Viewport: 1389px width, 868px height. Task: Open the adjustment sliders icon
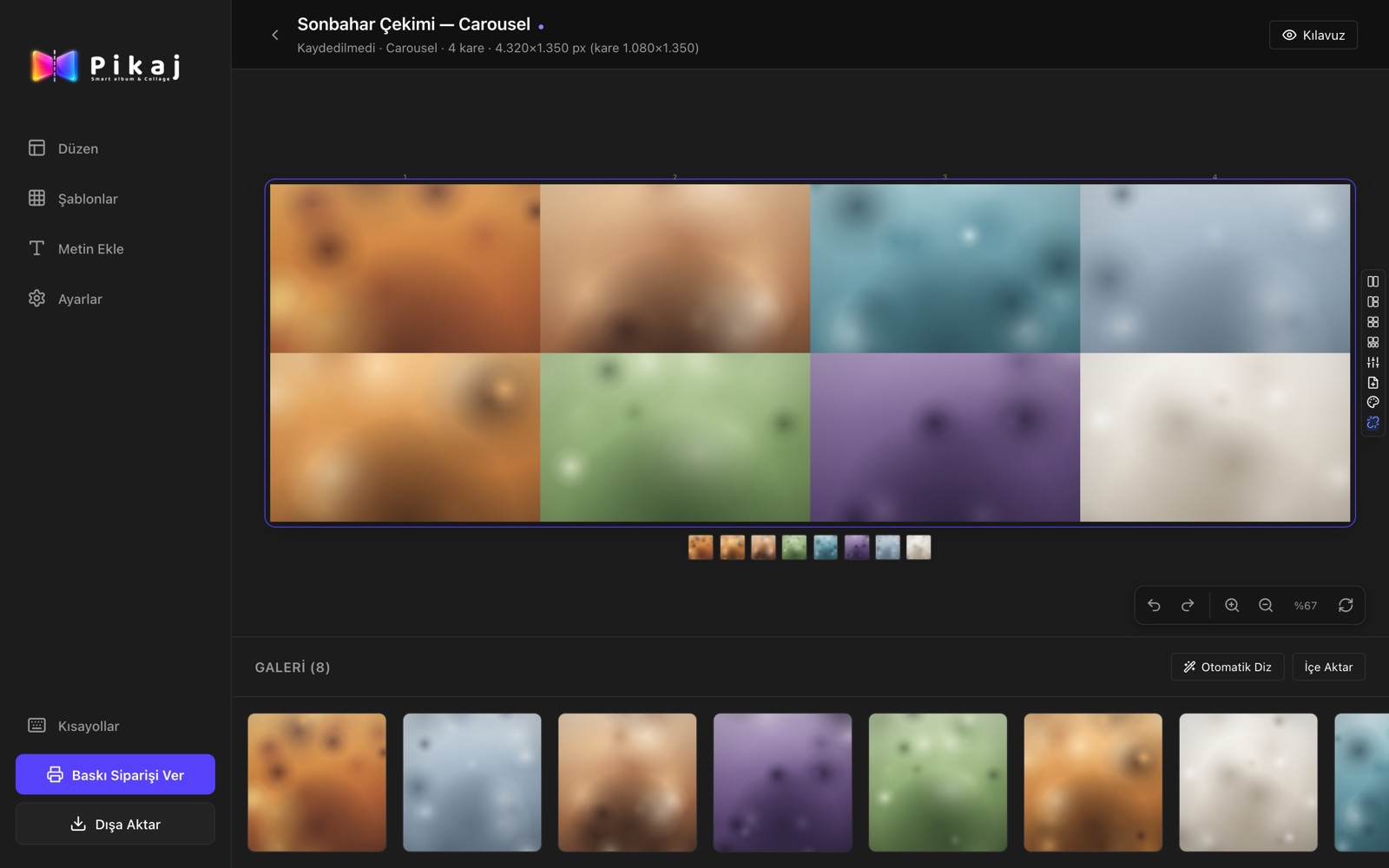click(x=1373, y=362)
